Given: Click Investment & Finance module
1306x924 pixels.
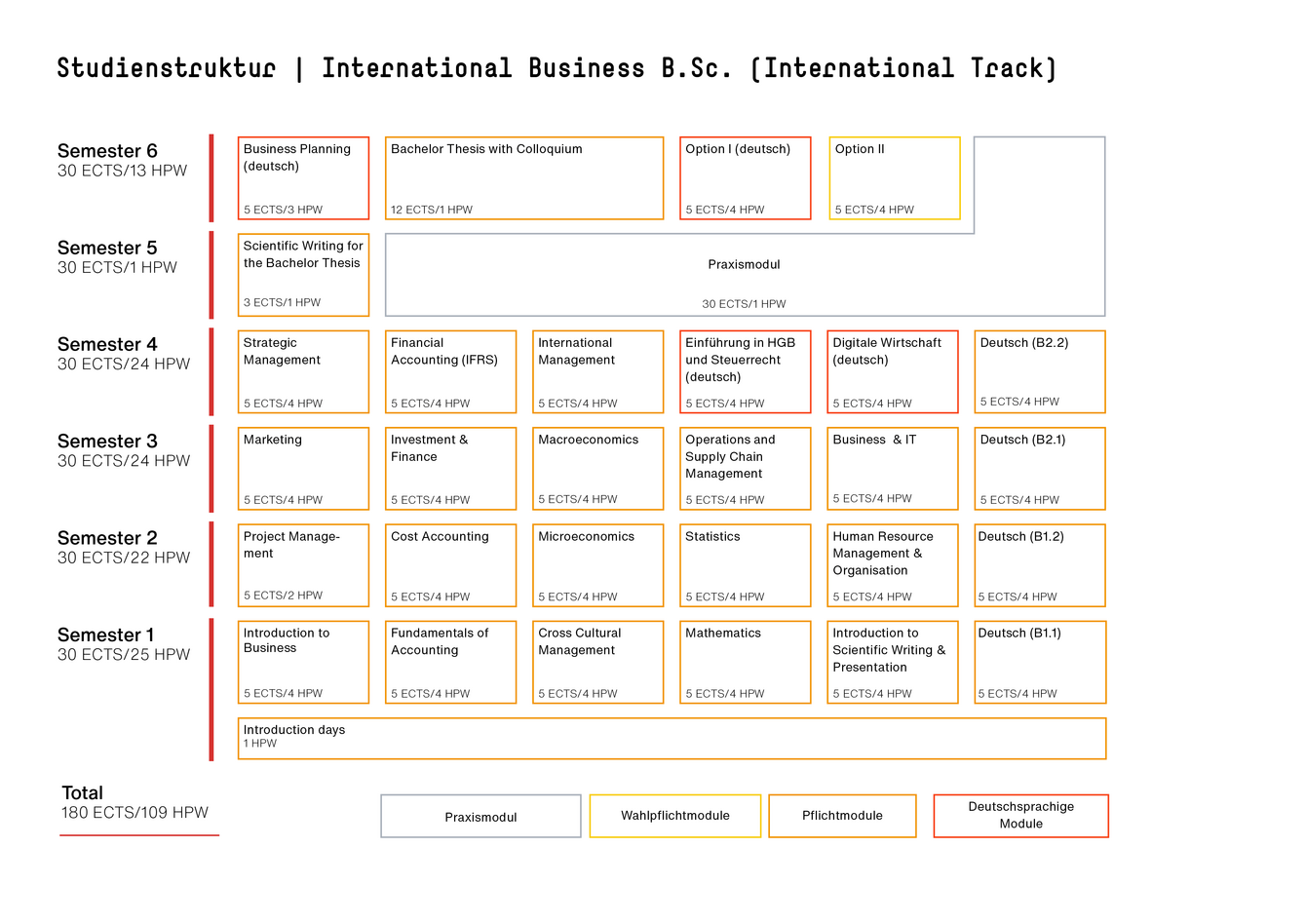Looking at the screenshot, I should click(450, 469).
